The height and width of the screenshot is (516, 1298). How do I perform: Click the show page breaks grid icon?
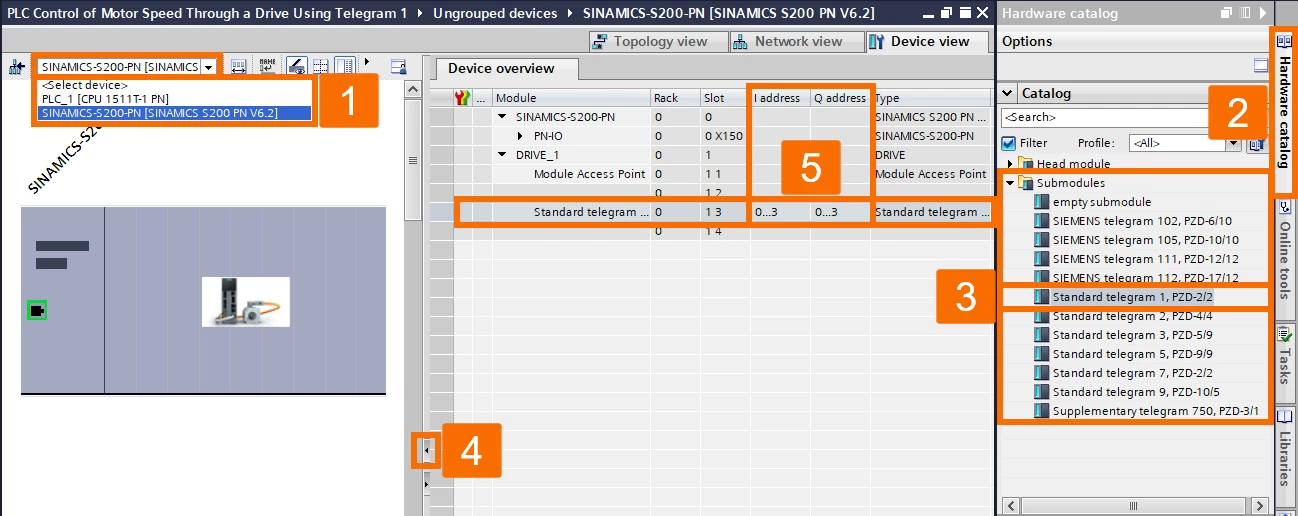[320, 67]
